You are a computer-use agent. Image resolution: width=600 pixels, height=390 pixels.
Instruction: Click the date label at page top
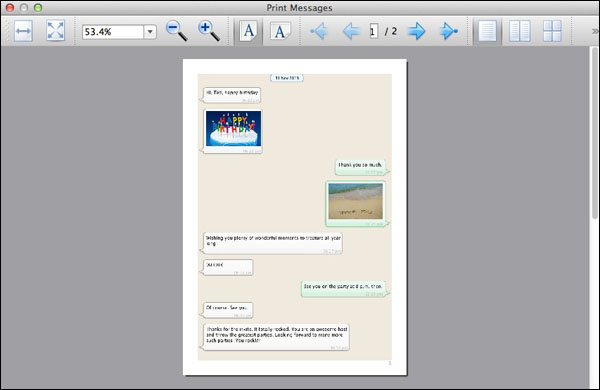point(287,78)
